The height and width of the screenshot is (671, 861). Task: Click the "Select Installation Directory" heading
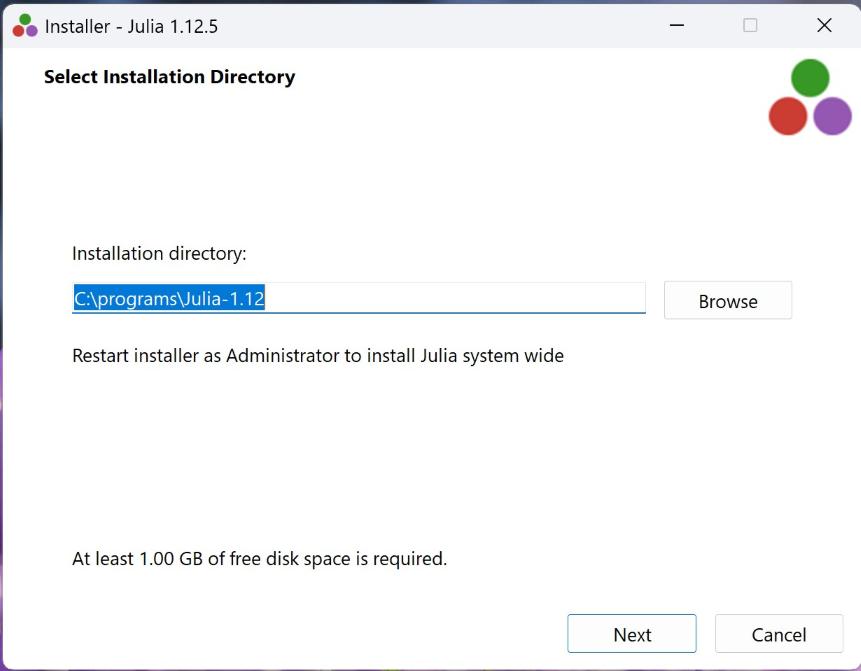click(x=169, y=77)
